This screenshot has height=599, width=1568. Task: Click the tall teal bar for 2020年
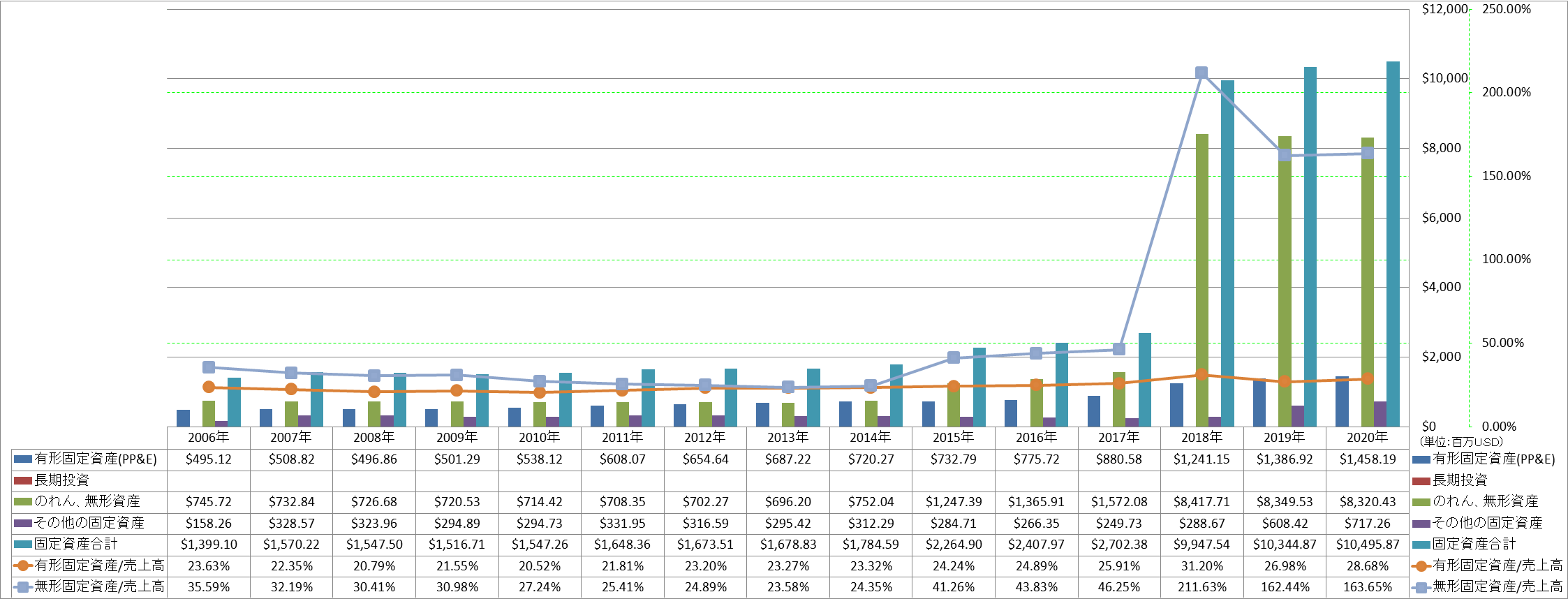(x=1393, y=244)
